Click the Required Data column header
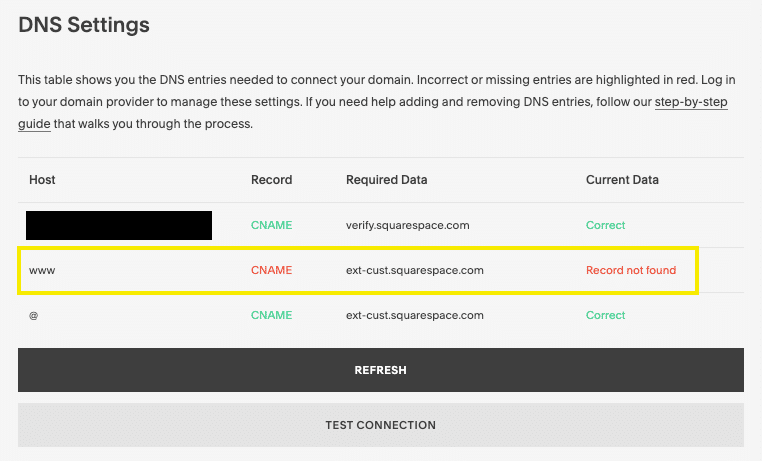The height and width of the screenshot is (461, 762). (386, 180)
